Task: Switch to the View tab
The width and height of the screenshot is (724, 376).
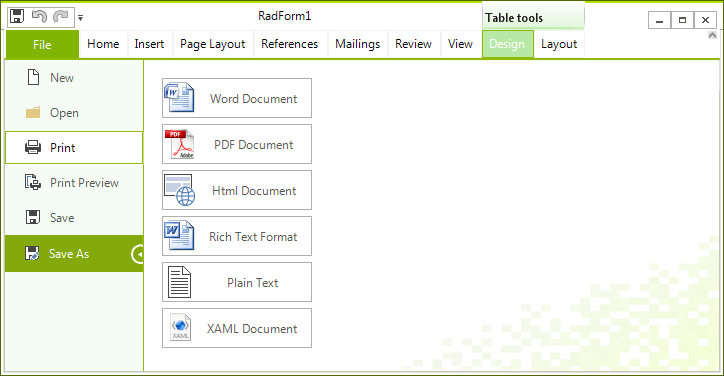Action: (460, 44)
